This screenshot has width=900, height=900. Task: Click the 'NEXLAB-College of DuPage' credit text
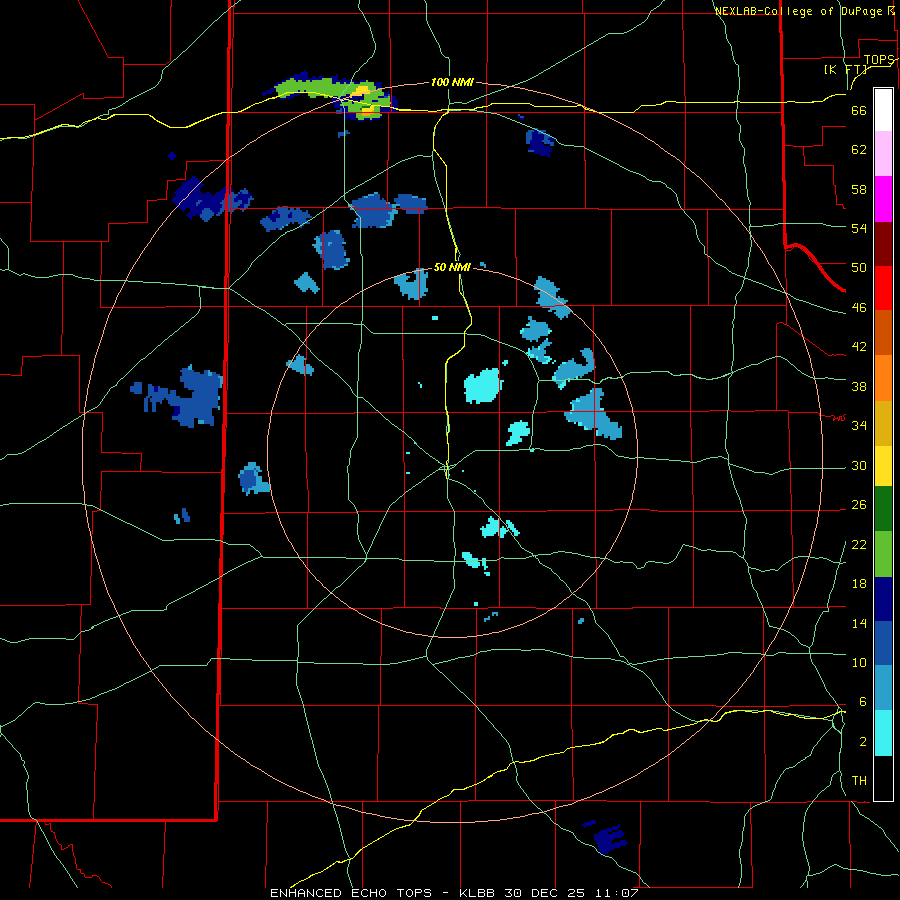(x=798, y=11)
